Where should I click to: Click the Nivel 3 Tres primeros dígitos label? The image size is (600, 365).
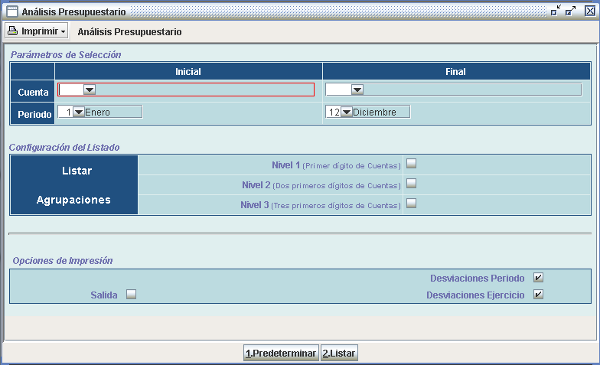point(320,205)
